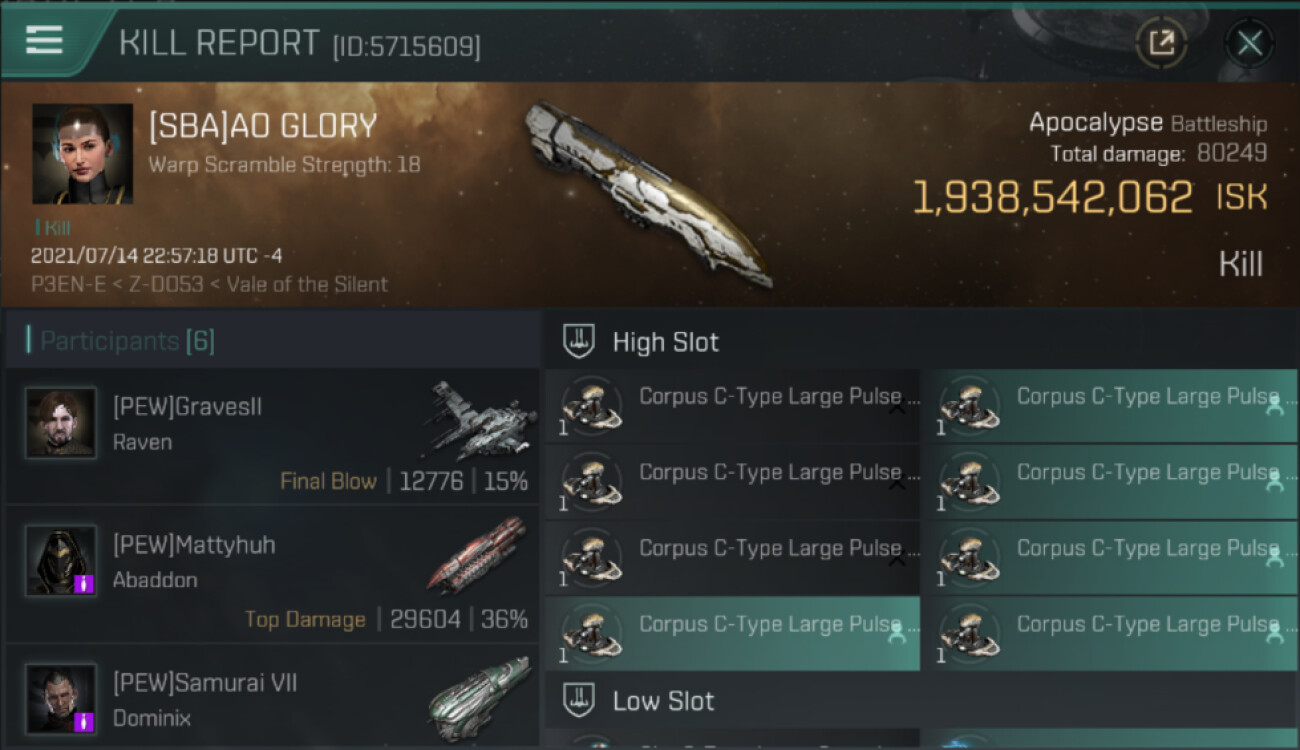Expand the second left-column Corpus Pulse module chevron
The height and width of the screenshot is (750, 1300).
point(897,484)
